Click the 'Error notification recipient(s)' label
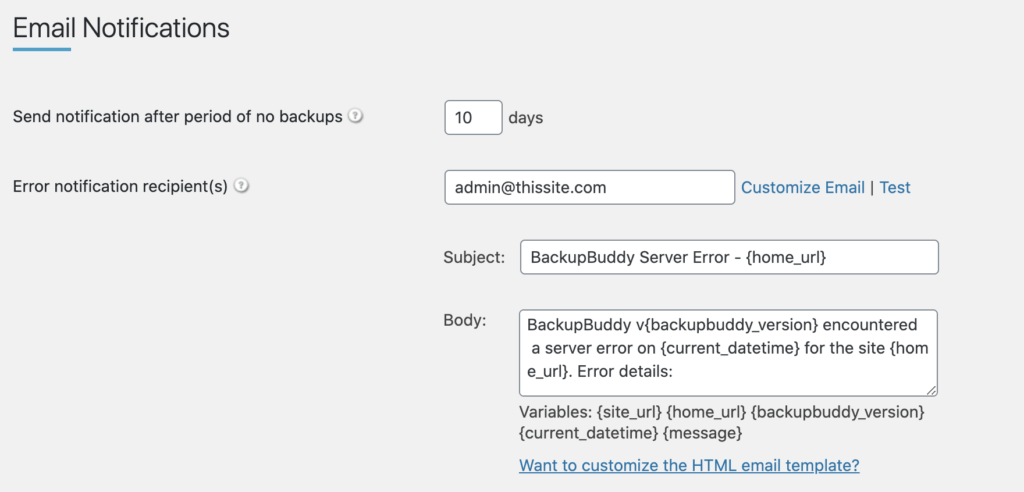The width and height of the screenshot is (1024, 492). click(121, 187)
